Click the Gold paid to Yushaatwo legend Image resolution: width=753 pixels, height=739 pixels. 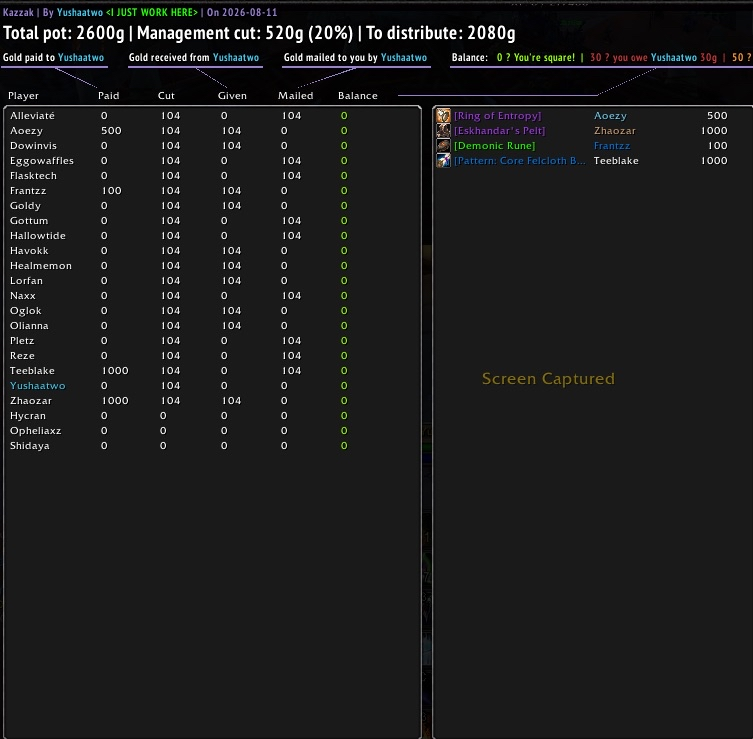(53, 58)
